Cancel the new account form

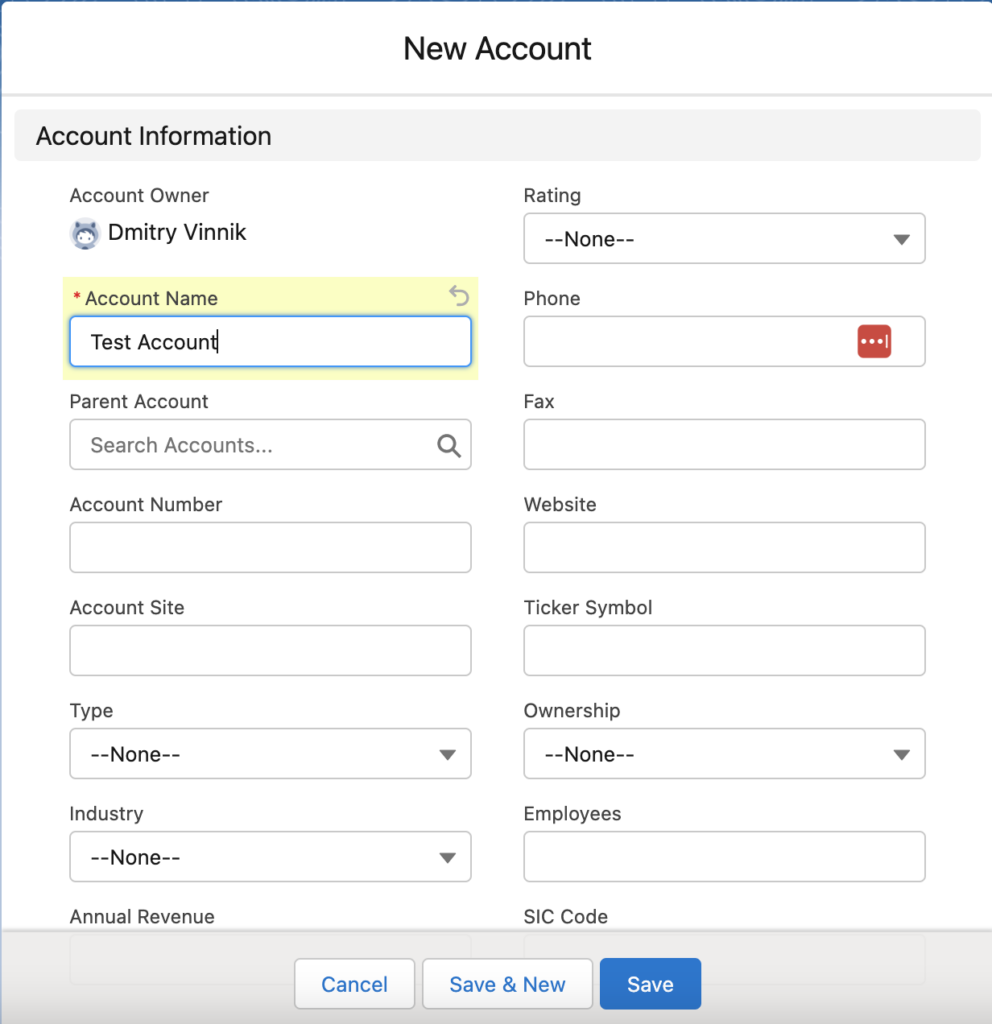(x=354, y=984)
